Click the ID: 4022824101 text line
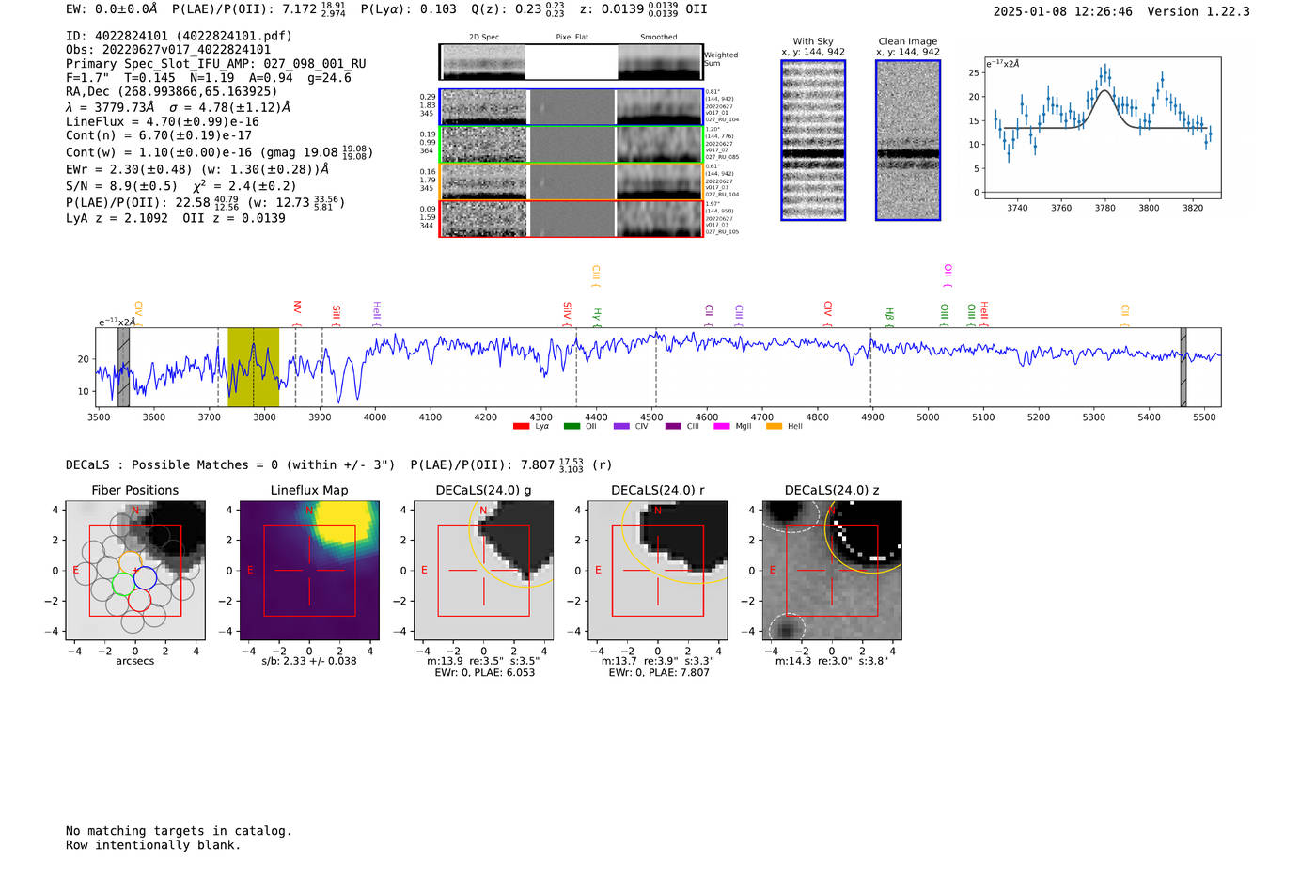The width and height of the screenshot is (1316, 896). point(179,36)
